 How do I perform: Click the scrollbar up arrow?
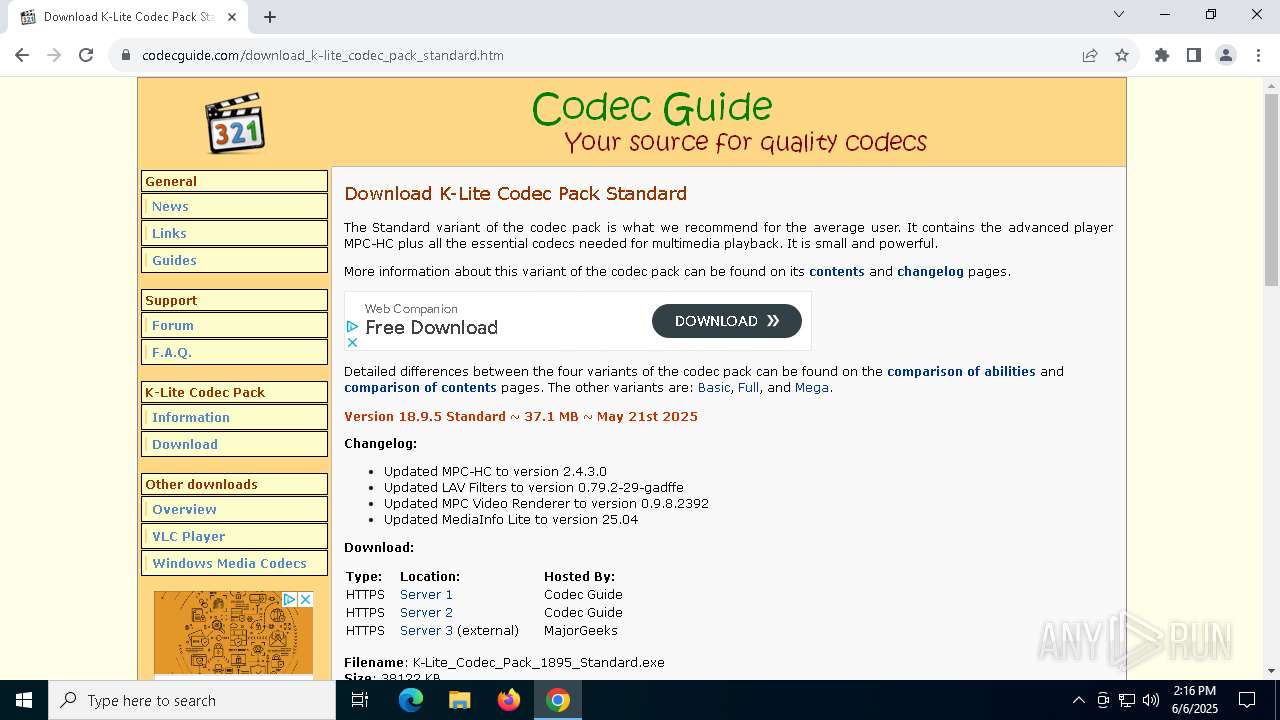point(1271,85)
